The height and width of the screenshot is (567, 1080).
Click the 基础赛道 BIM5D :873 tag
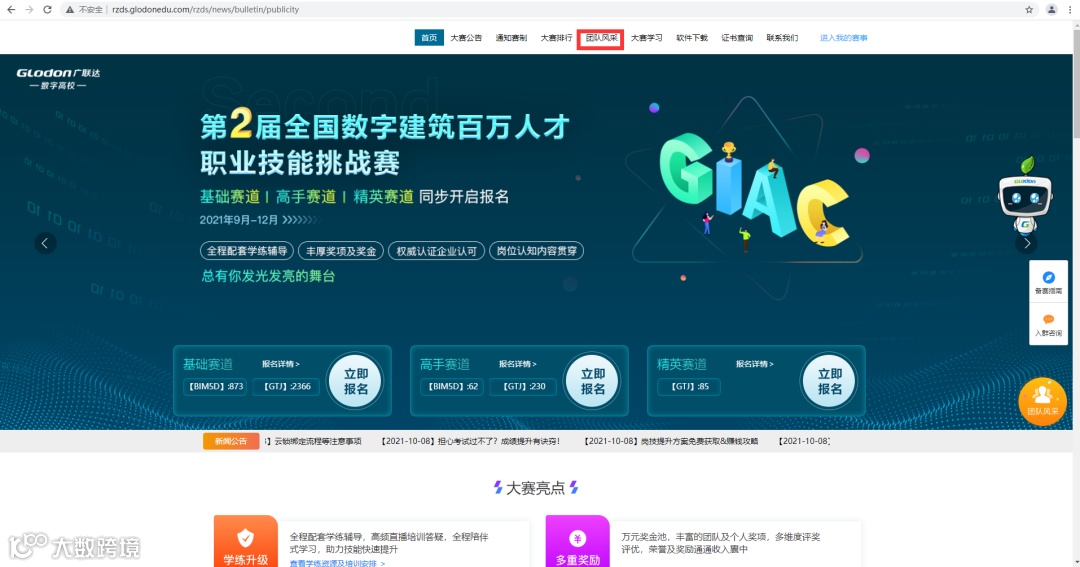click(x=216, y=386)
